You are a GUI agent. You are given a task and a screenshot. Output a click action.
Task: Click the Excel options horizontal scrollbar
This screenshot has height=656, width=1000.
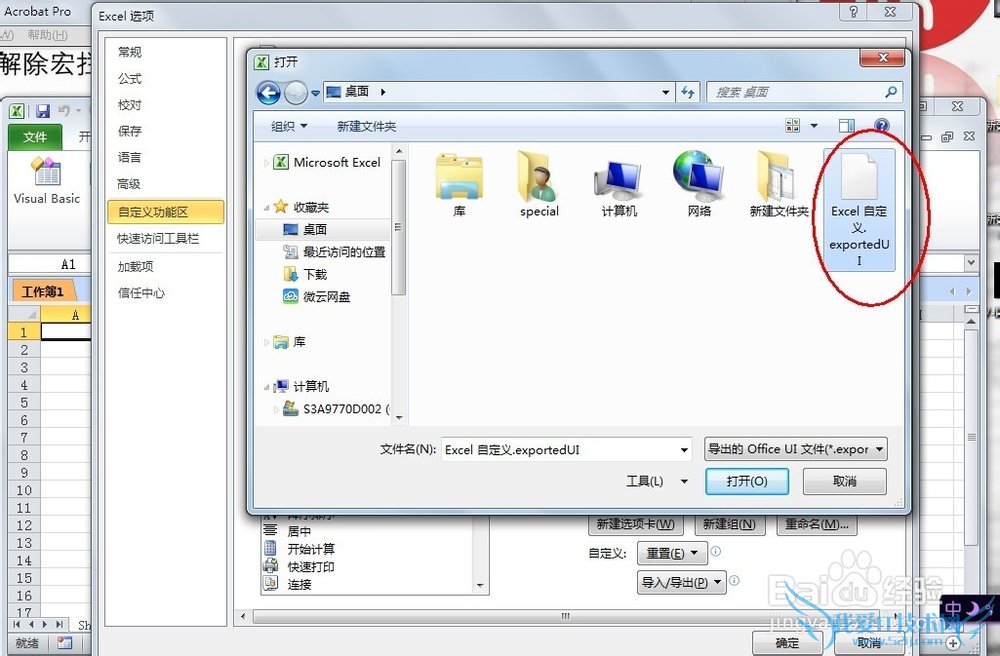click(x=566, y=616)
